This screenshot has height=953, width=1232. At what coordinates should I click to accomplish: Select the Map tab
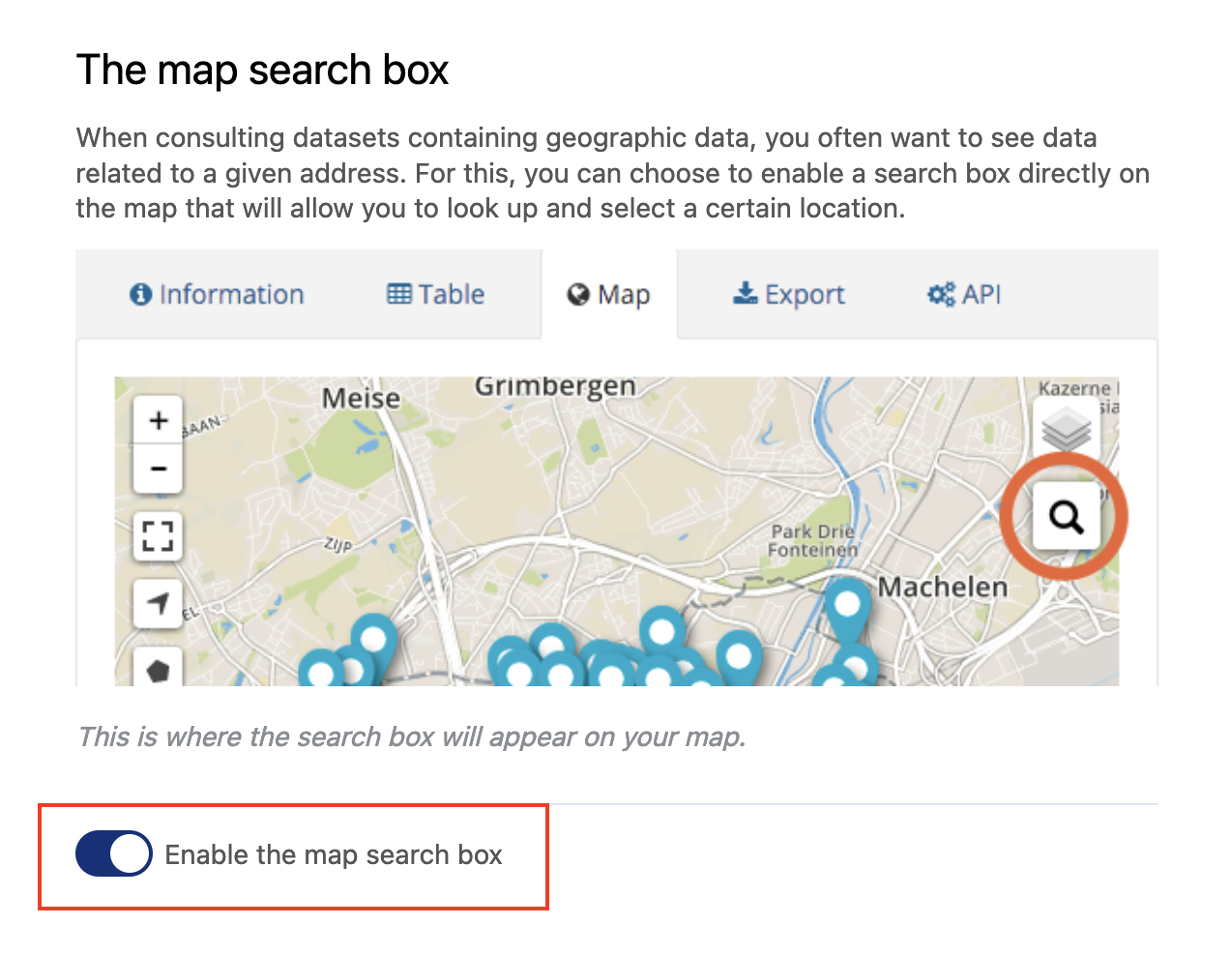click(609, 295)
